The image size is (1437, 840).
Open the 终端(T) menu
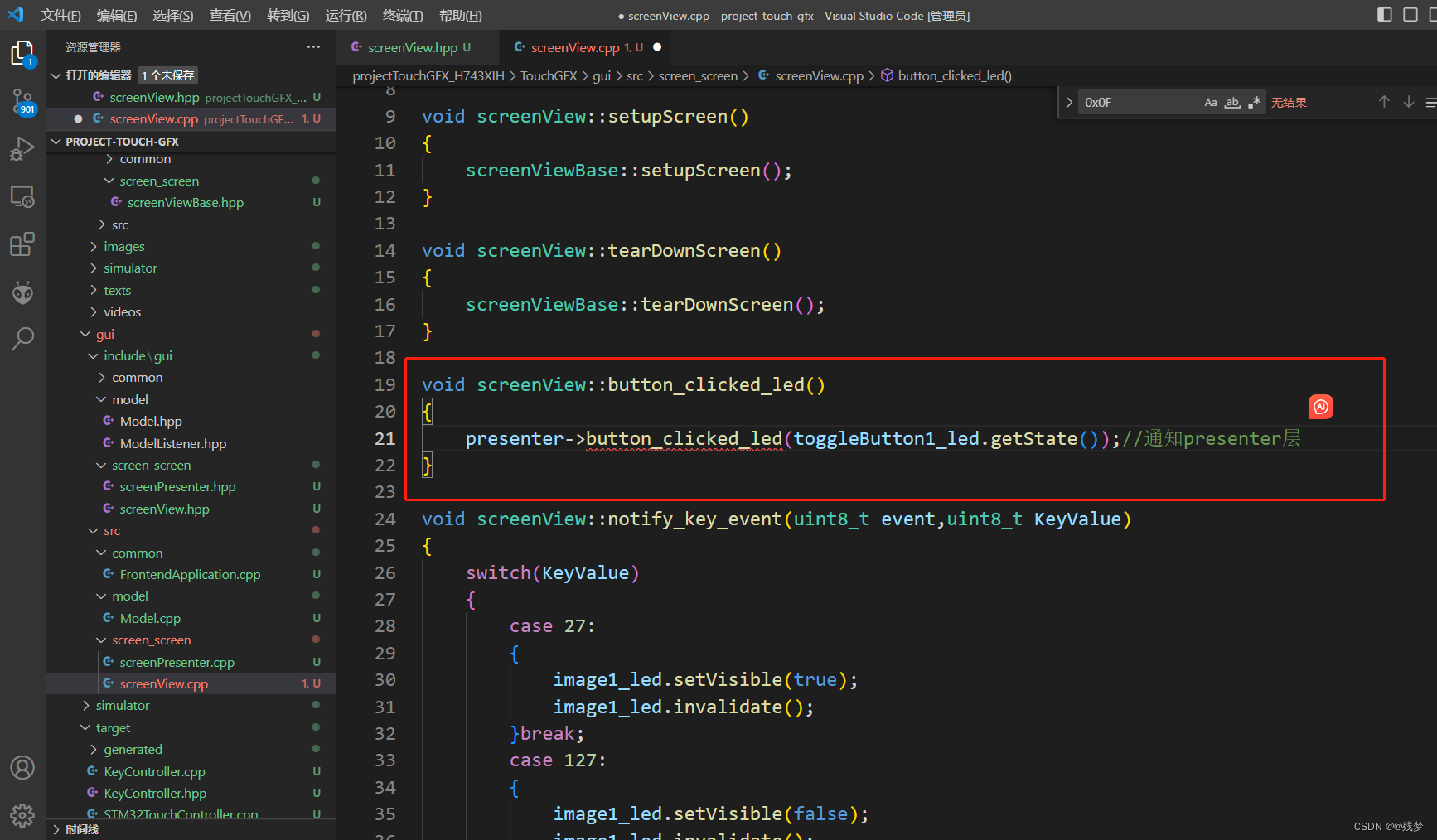click(x=403, y=15)
